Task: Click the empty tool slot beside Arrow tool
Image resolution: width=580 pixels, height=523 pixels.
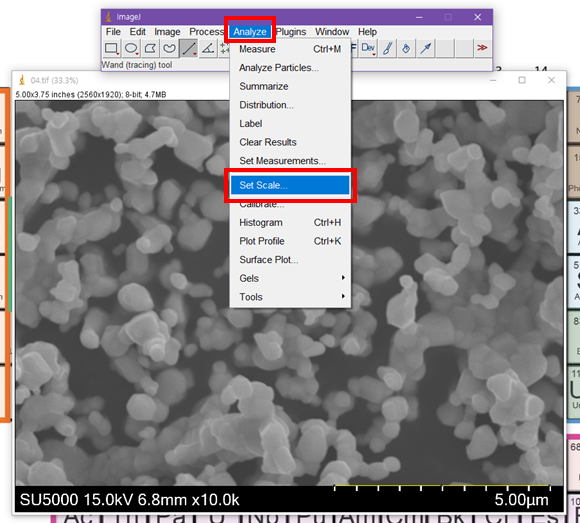Action: 445,48
